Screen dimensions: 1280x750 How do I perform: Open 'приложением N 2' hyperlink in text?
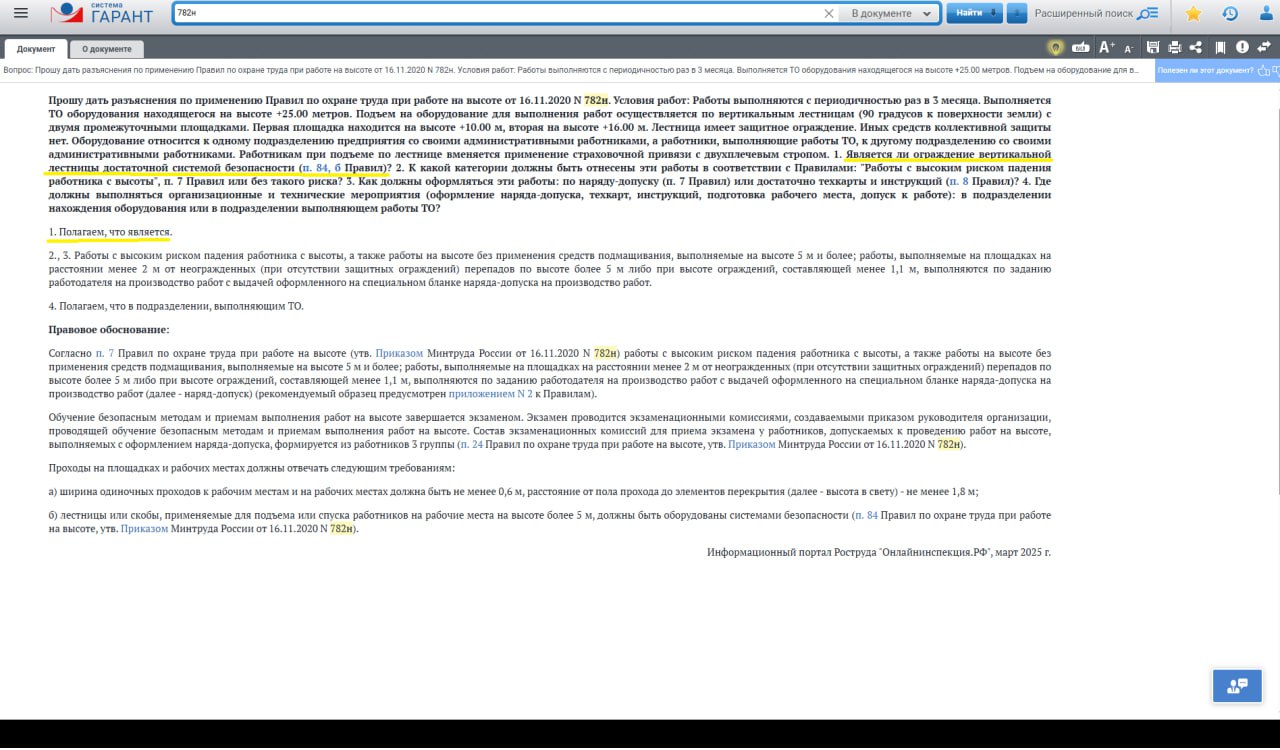coord(497,394)
